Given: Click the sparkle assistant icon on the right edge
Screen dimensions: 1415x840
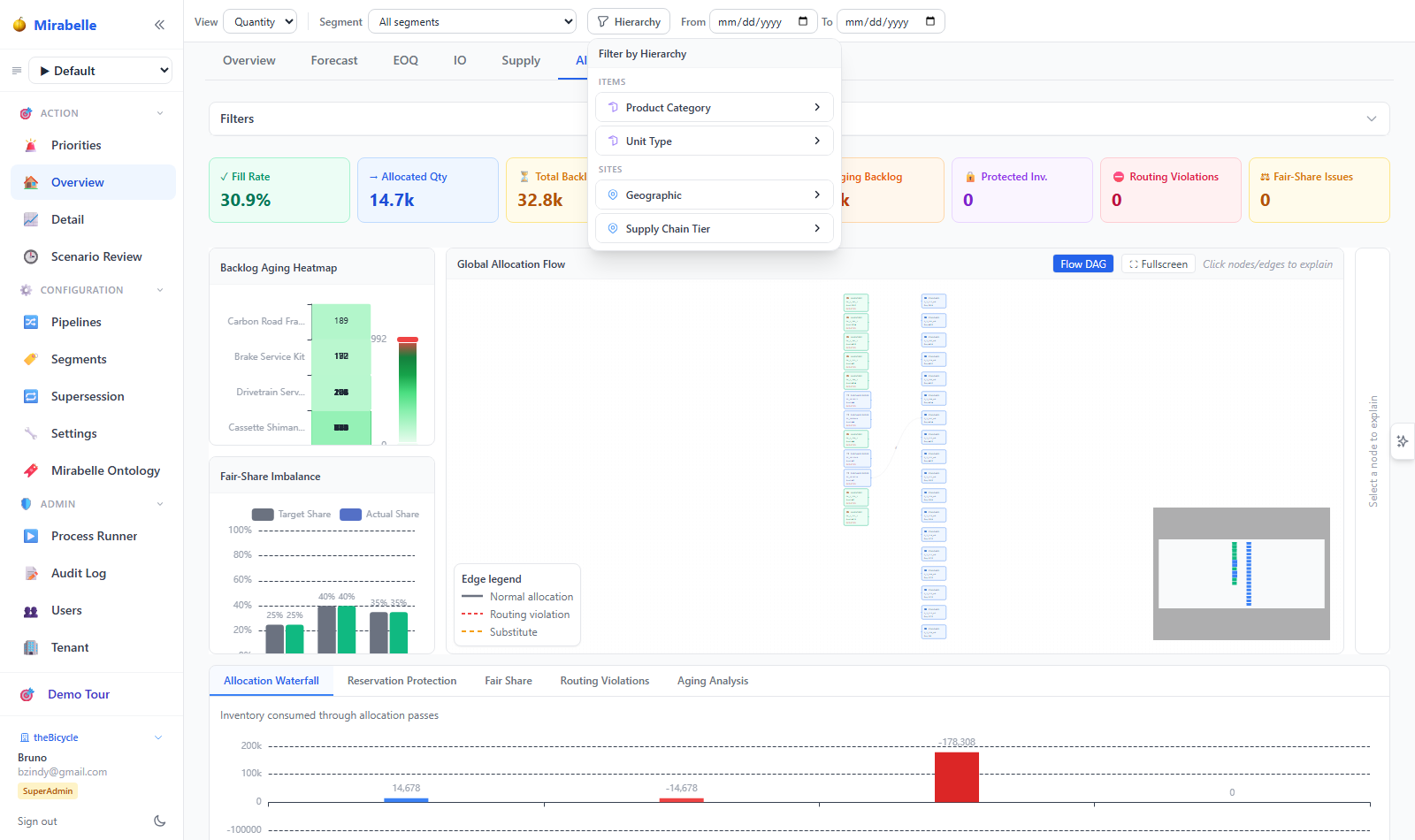Looking at the screenshot, I should tap(1403, 441).
